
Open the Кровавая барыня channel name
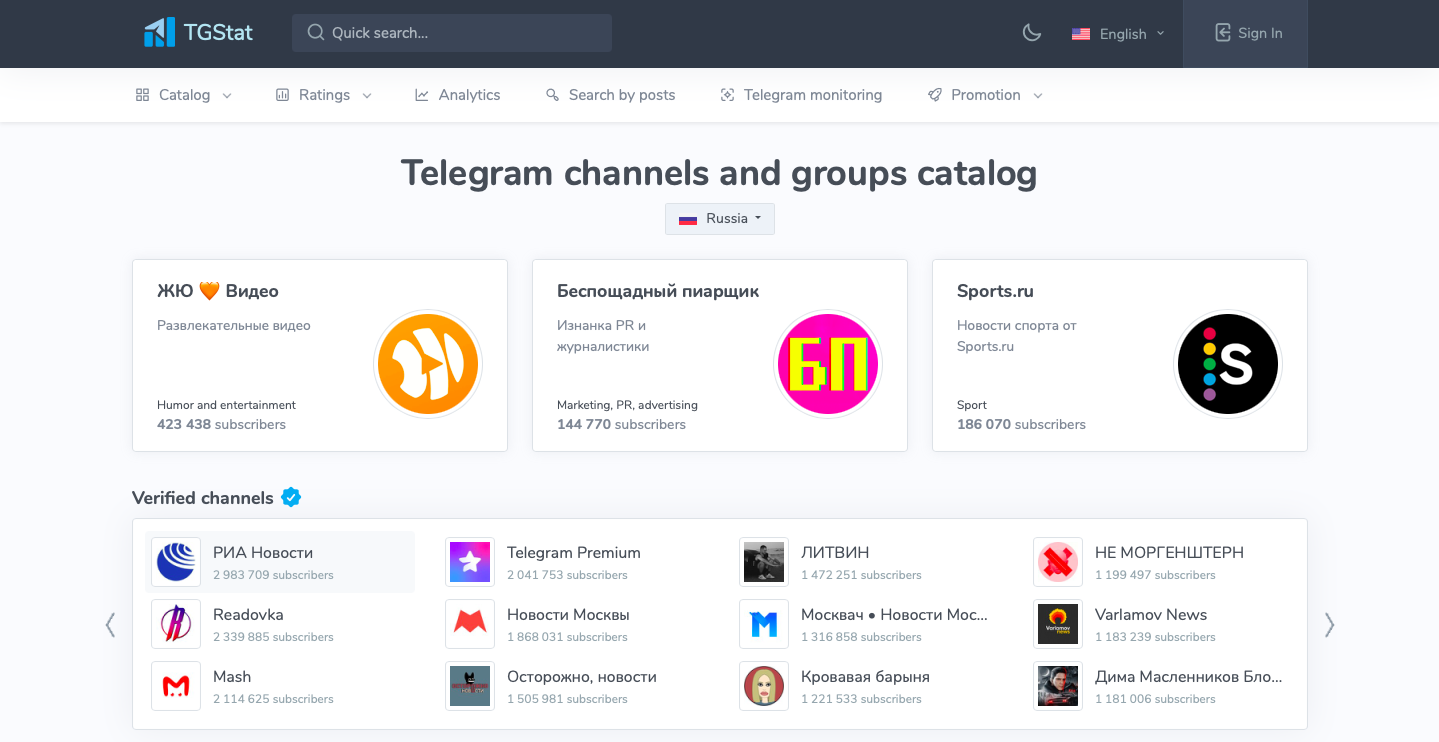[865, 677]
